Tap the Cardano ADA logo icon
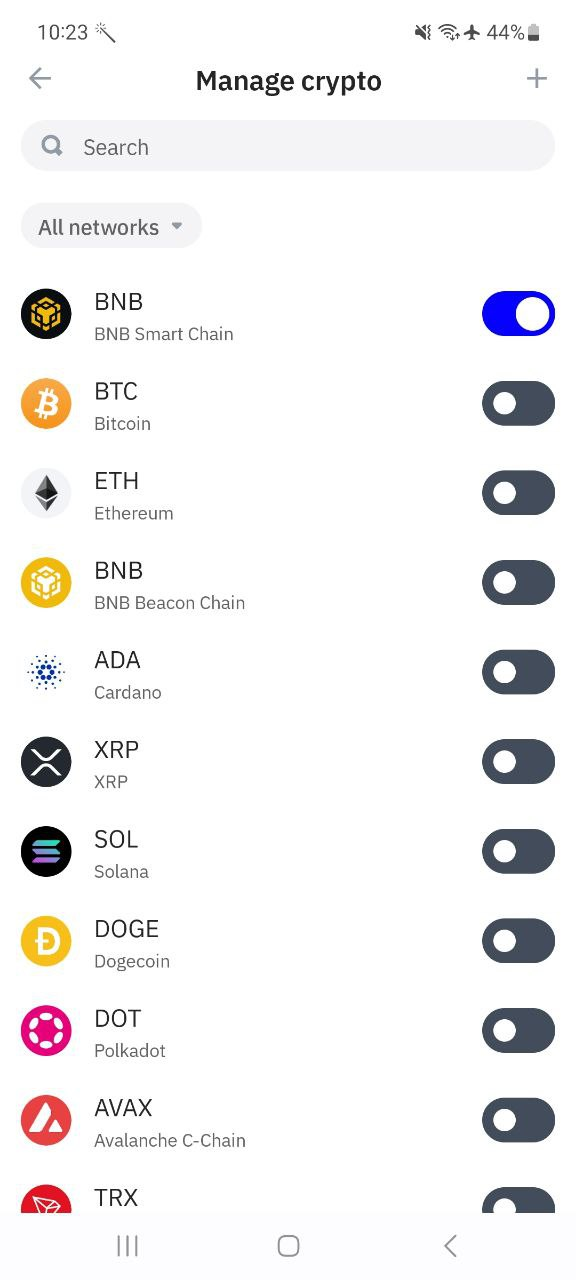Image resolution: width=576 pixels, height=1280 pixels. point(46,673)
